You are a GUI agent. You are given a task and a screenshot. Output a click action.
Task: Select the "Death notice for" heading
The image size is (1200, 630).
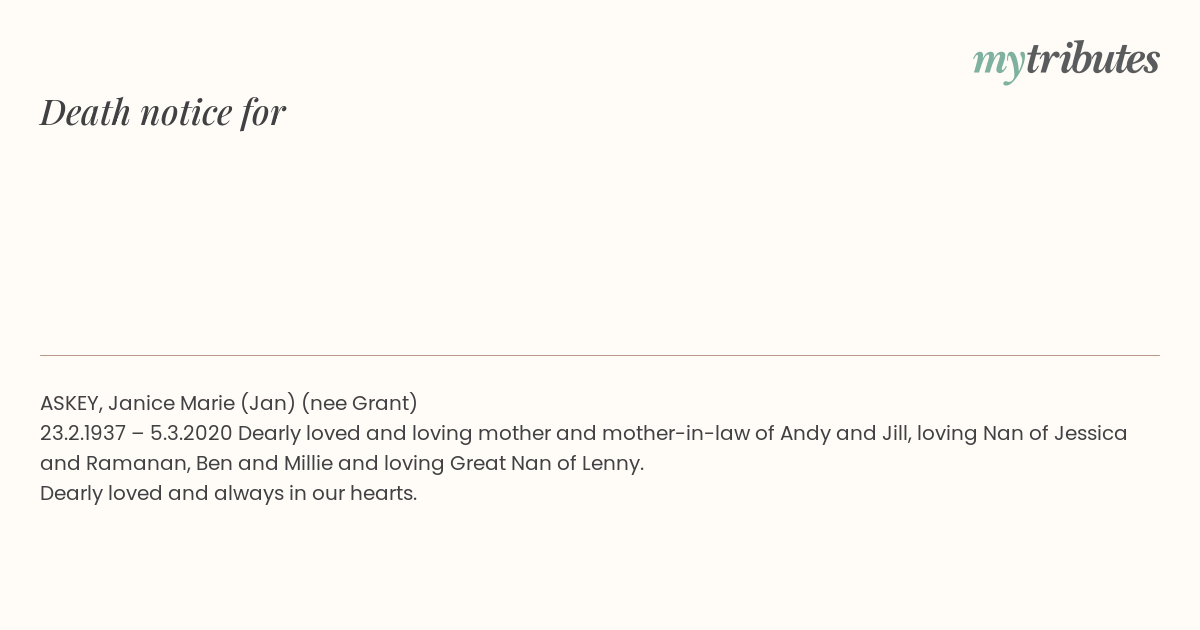tap(163, 112)
